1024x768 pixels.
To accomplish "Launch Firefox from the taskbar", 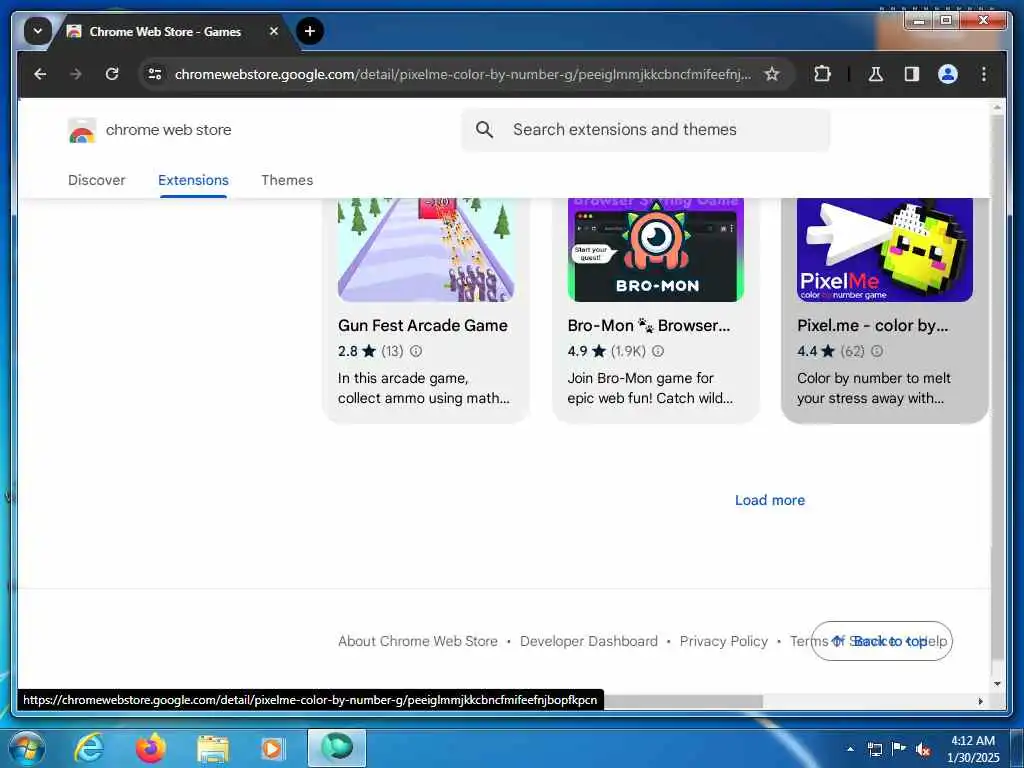I will click(151, 748).
